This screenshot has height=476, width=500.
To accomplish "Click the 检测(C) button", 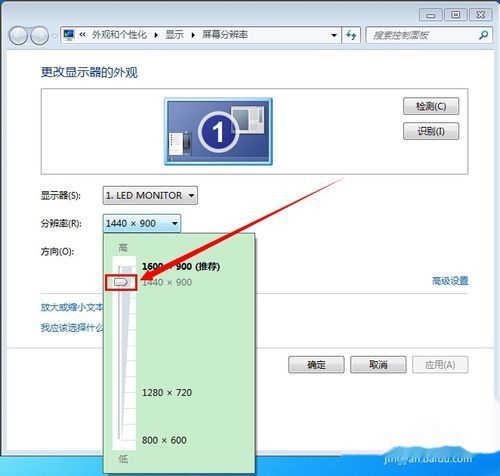I will click(x=431, y=106).
